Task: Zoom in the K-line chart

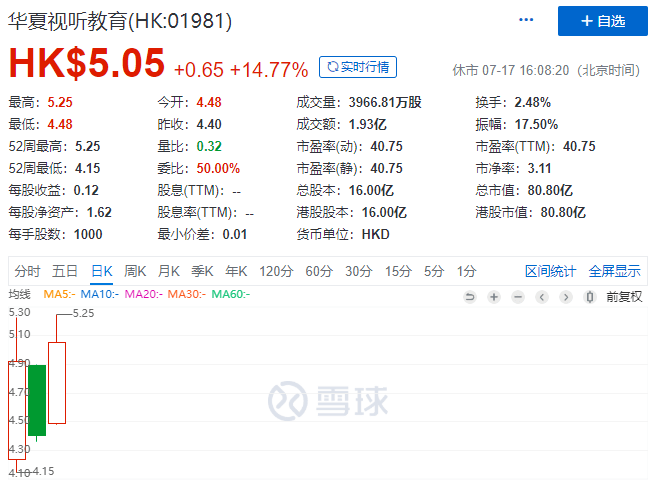Action: pyautogui.click(x=493, y=297)
